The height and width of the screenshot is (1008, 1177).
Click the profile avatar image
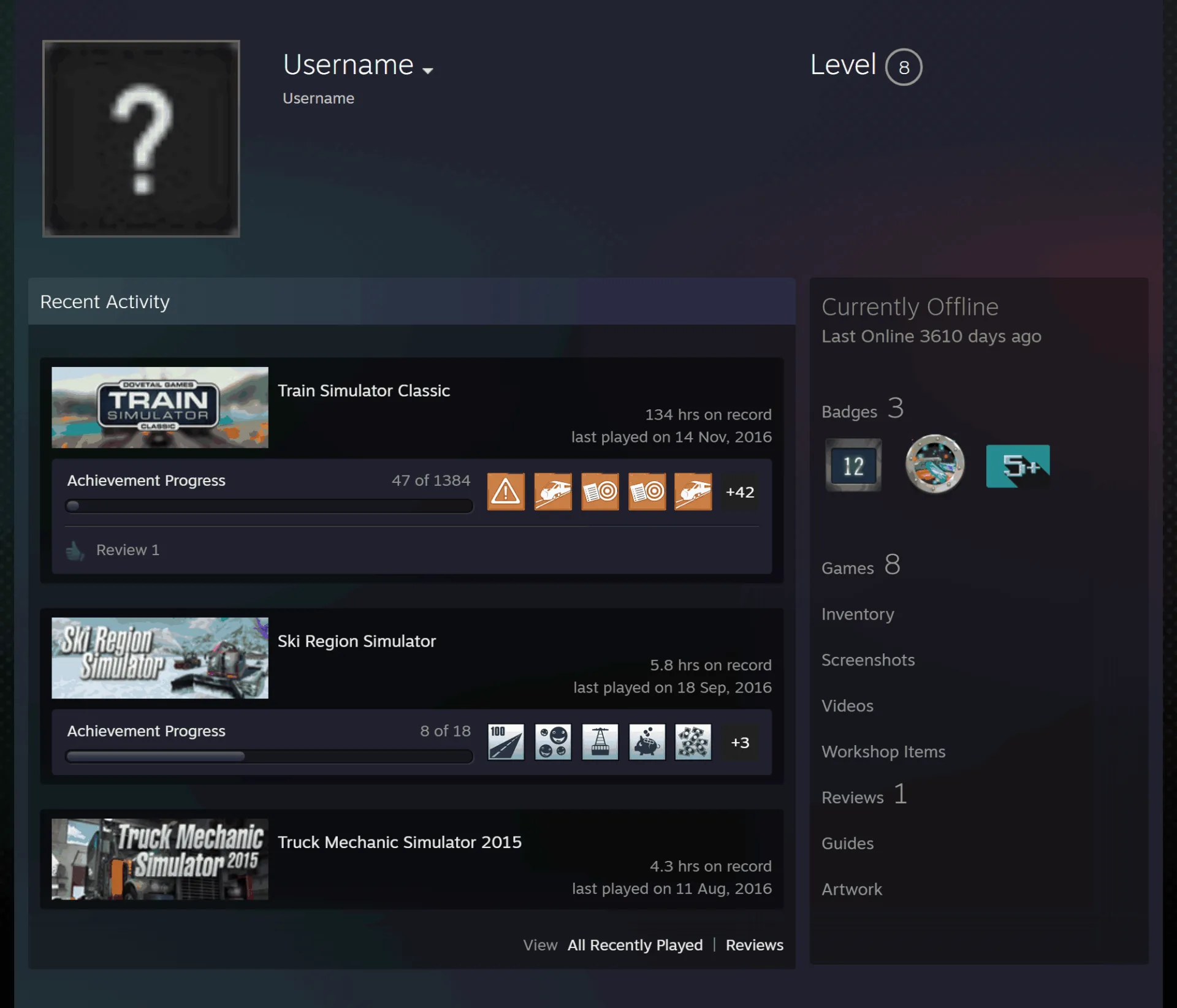point(141,138)
